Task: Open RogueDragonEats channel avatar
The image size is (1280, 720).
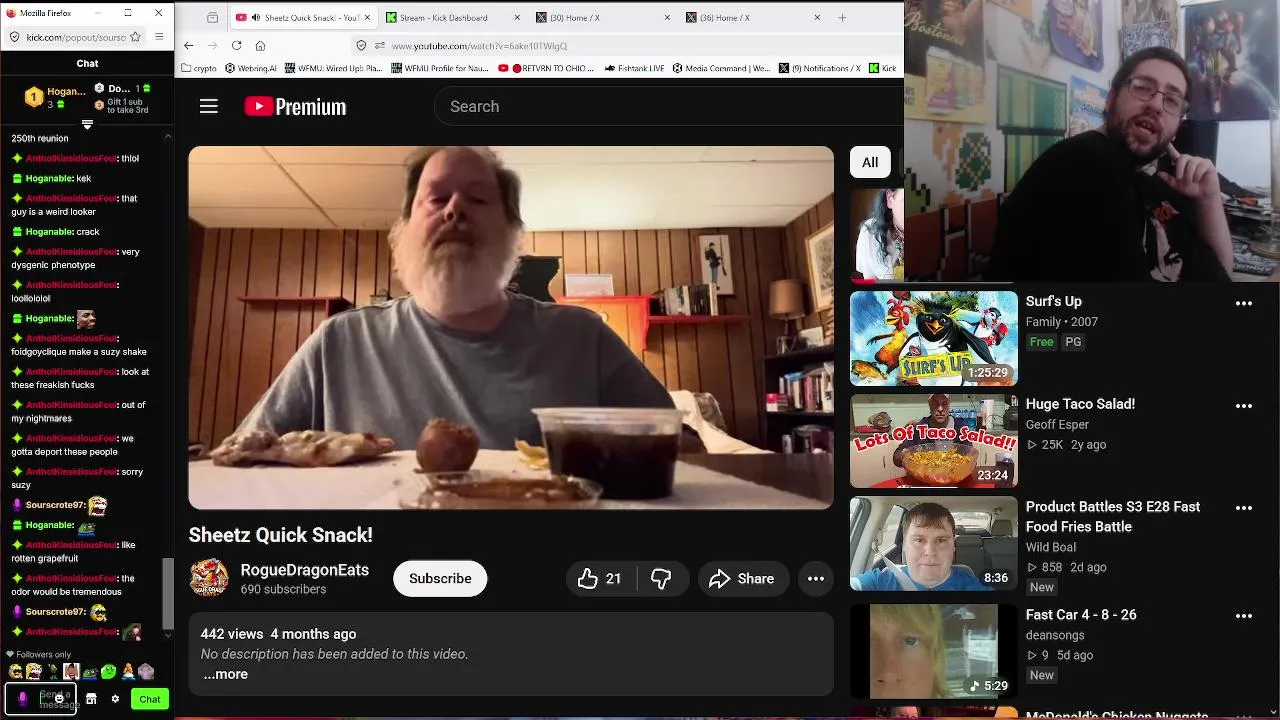Action: (209, 578)
